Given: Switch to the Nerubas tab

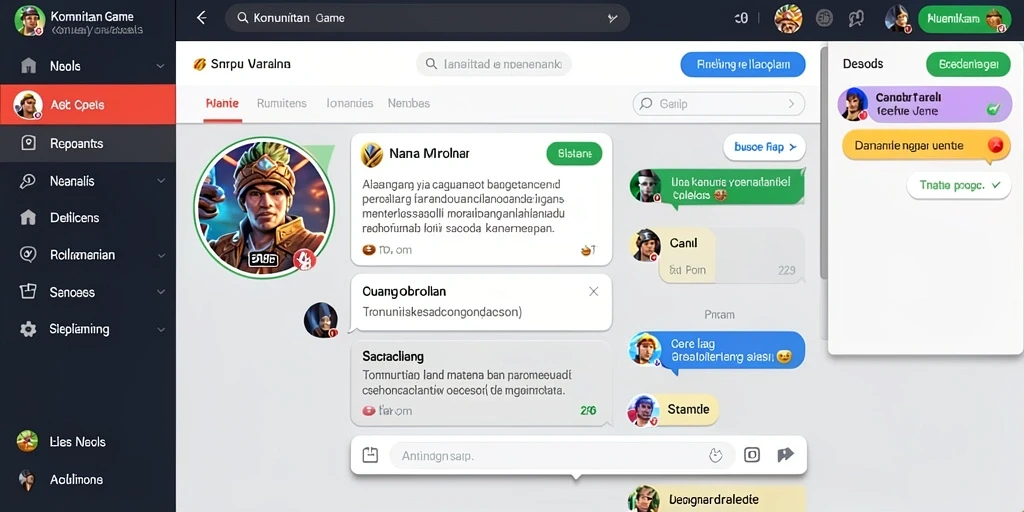Looking at the screenshot, I should [x=409, y=103].
